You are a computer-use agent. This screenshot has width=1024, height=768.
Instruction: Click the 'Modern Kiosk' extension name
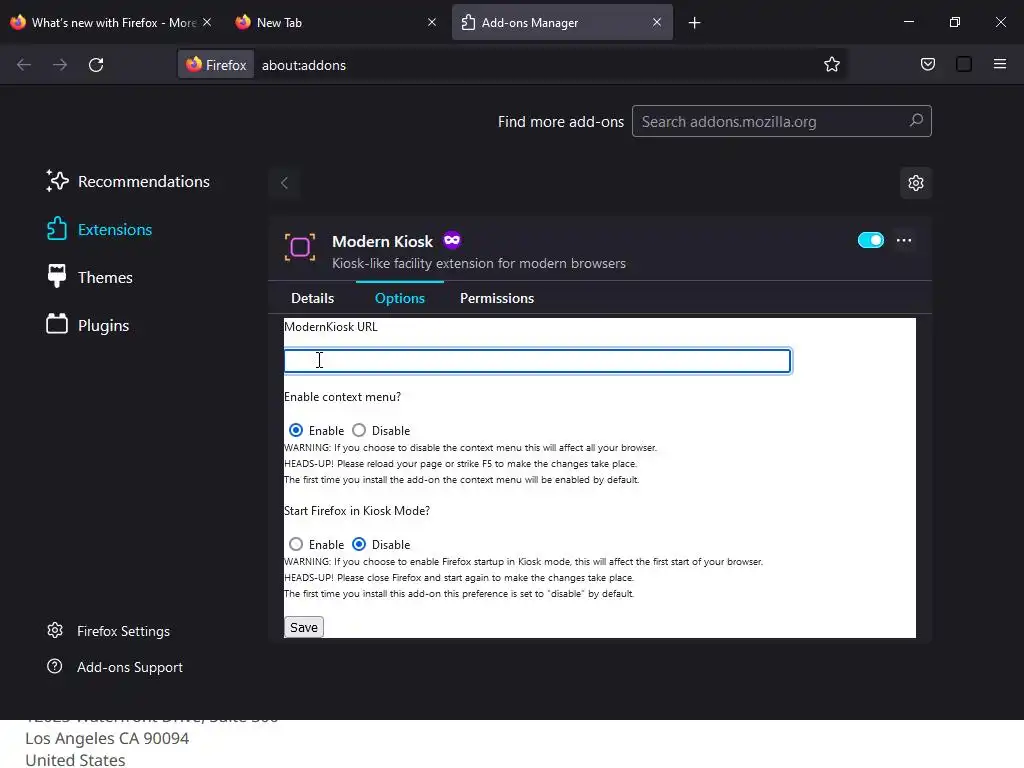pyautogui.click(x=382, y=241)
